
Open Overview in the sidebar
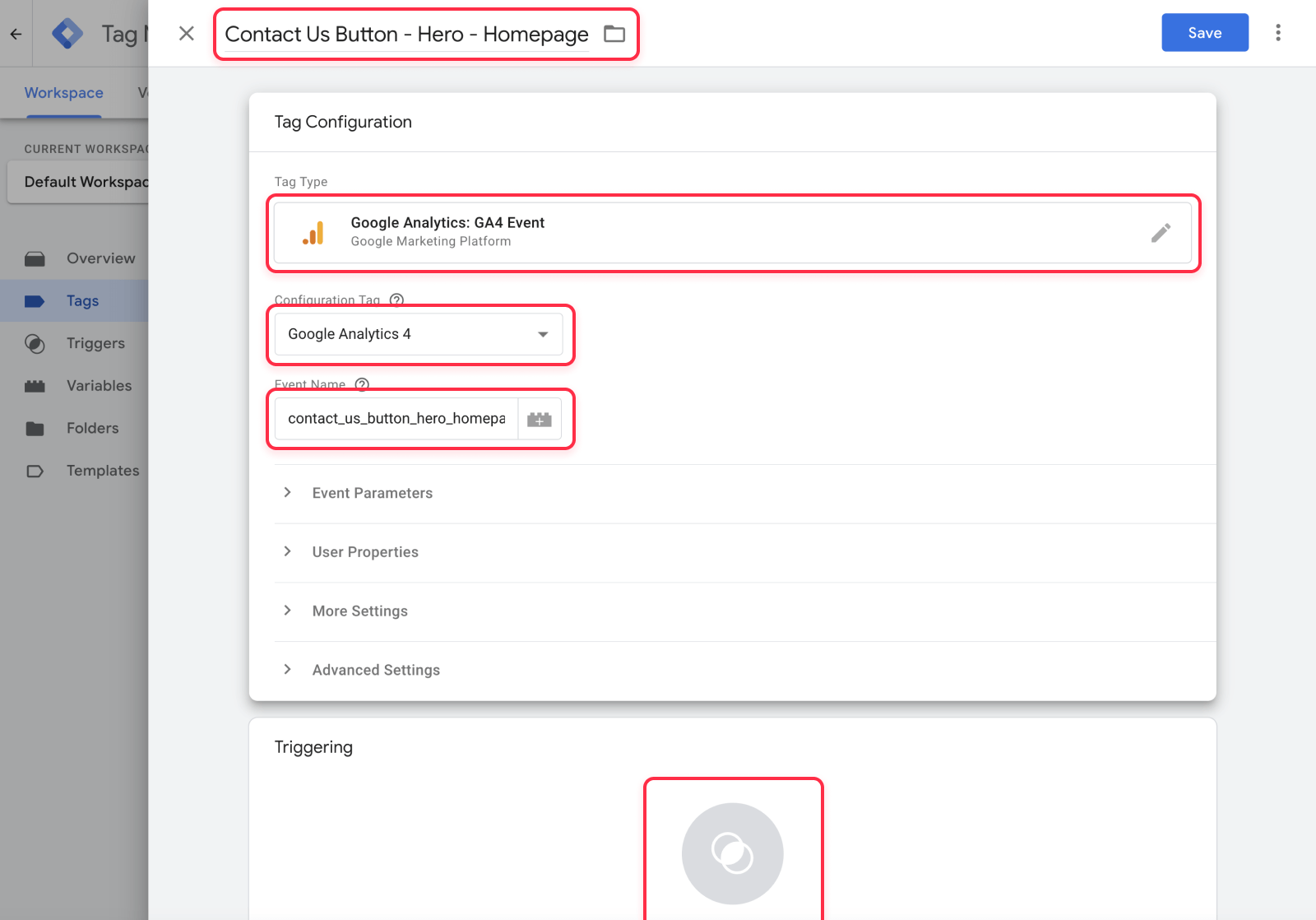74,258
